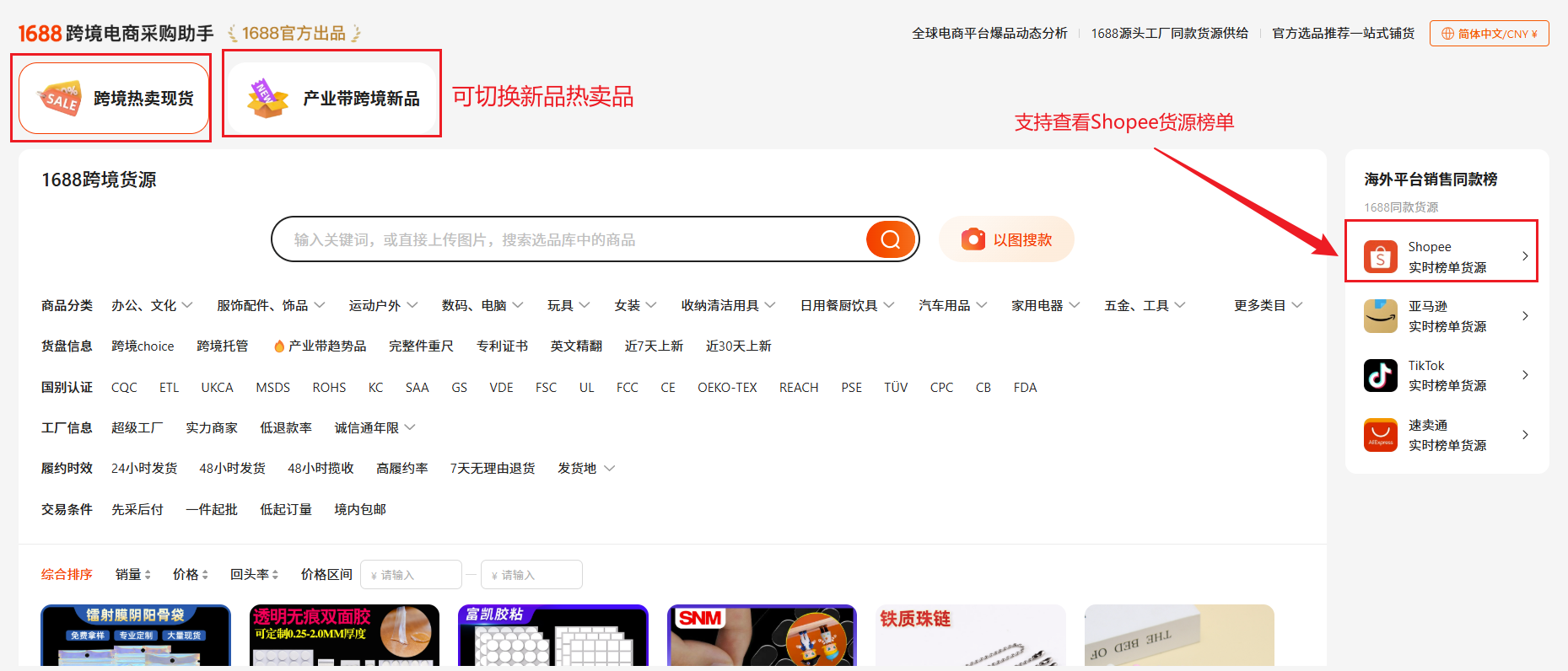Expand the 发货地 dropdown

click(585, 469)
